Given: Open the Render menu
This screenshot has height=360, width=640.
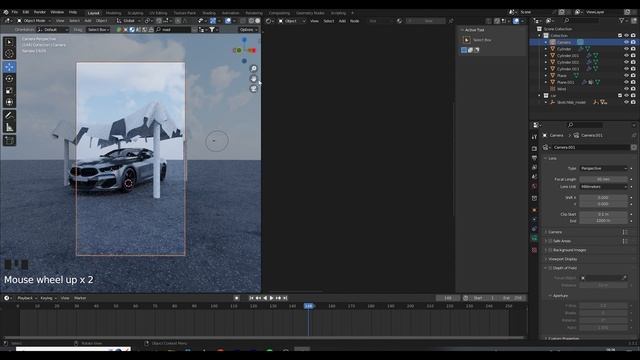Looking at the screenshot, I should pos(40,12).
